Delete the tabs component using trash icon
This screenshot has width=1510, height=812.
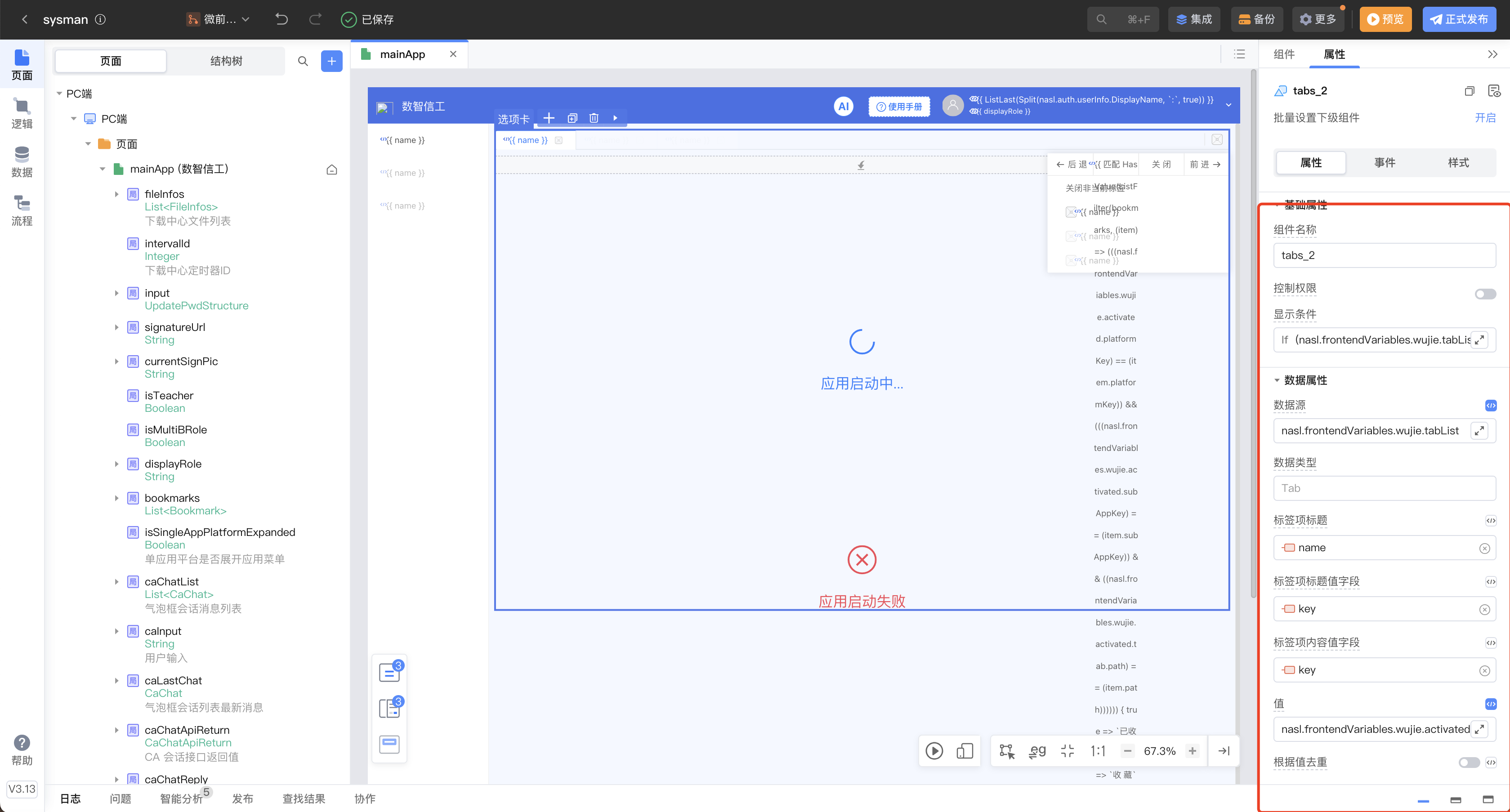point(593,118)
